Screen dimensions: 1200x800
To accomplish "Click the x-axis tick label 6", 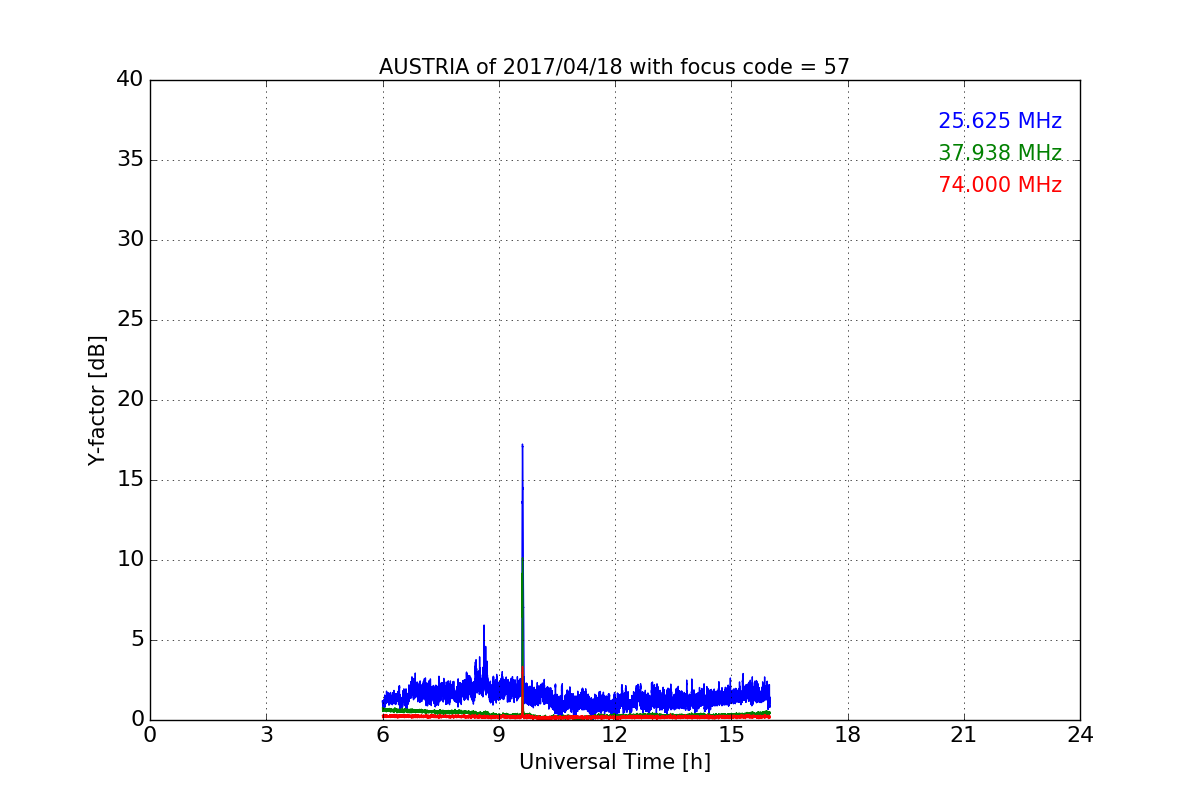I will [x=382, y=735].
